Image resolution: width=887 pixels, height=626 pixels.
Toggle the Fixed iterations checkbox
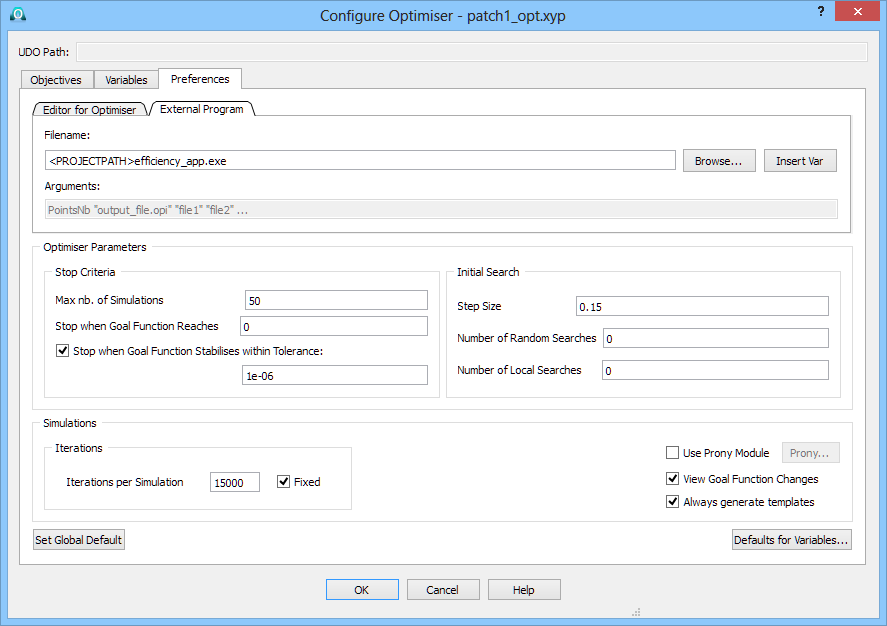coord(283,482)
